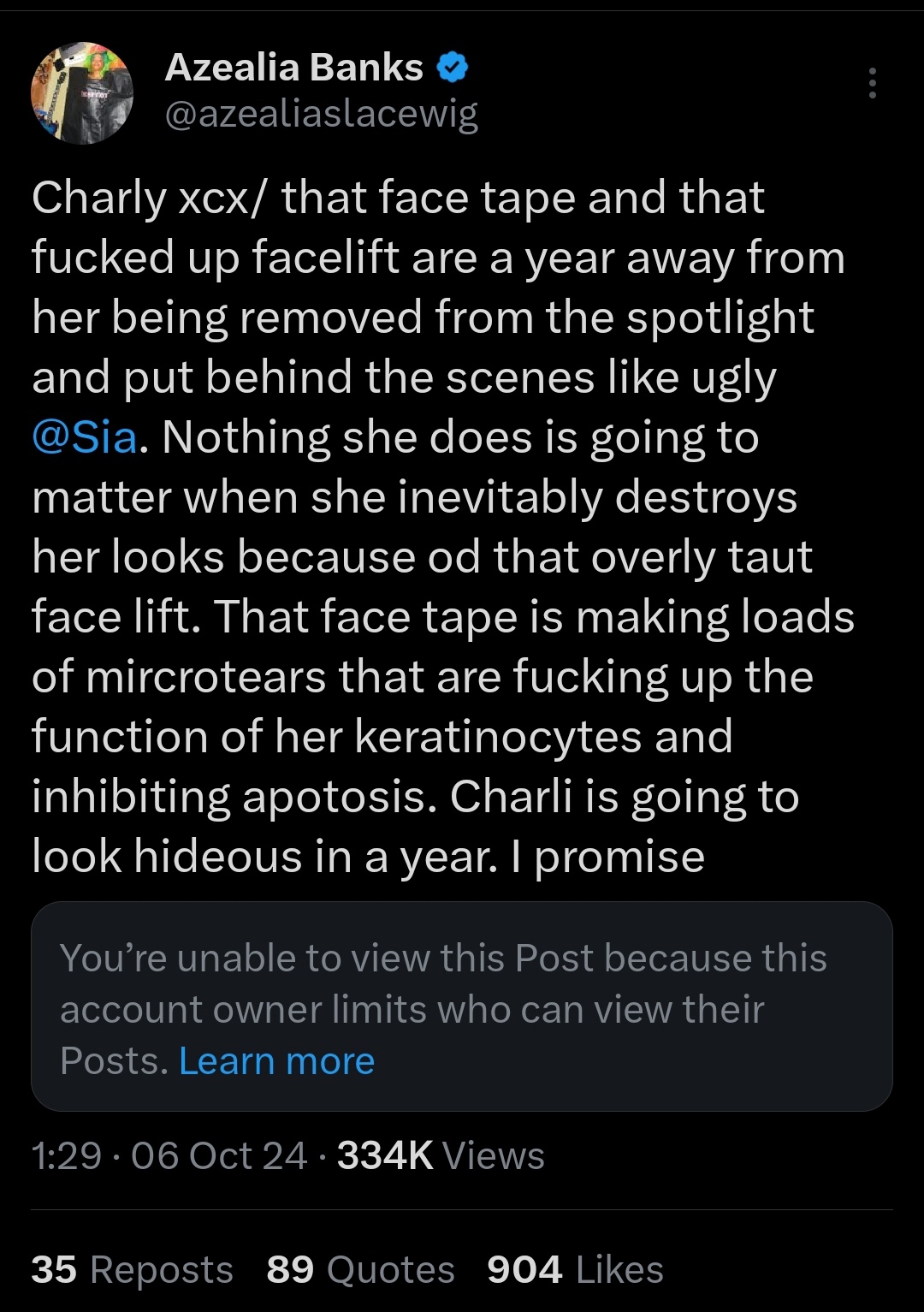Screen dimensions: 924x1312
Task: Open the @Sia mention
Action: coord(84,437)
